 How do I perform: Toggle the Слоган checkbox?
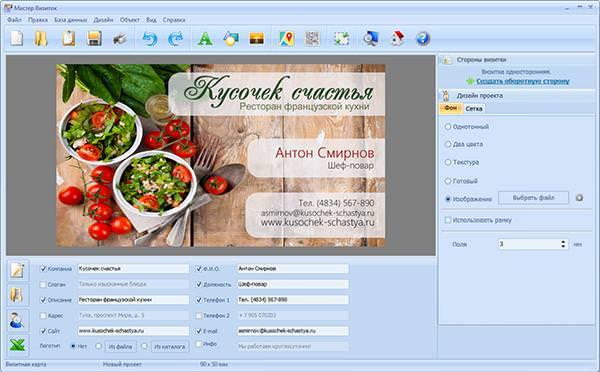click(x=43, y=284)
